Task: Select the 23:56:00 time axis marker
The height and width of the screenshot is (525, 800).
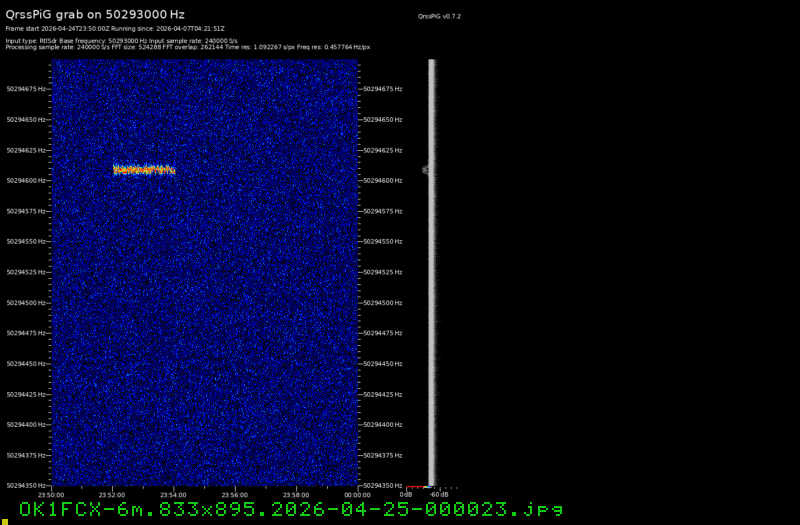Action: (x=234, y=494)
